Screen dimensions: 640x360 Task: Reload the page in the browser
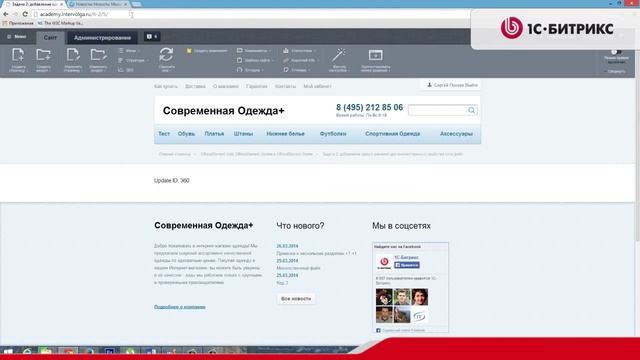click(x=25, y=14)
